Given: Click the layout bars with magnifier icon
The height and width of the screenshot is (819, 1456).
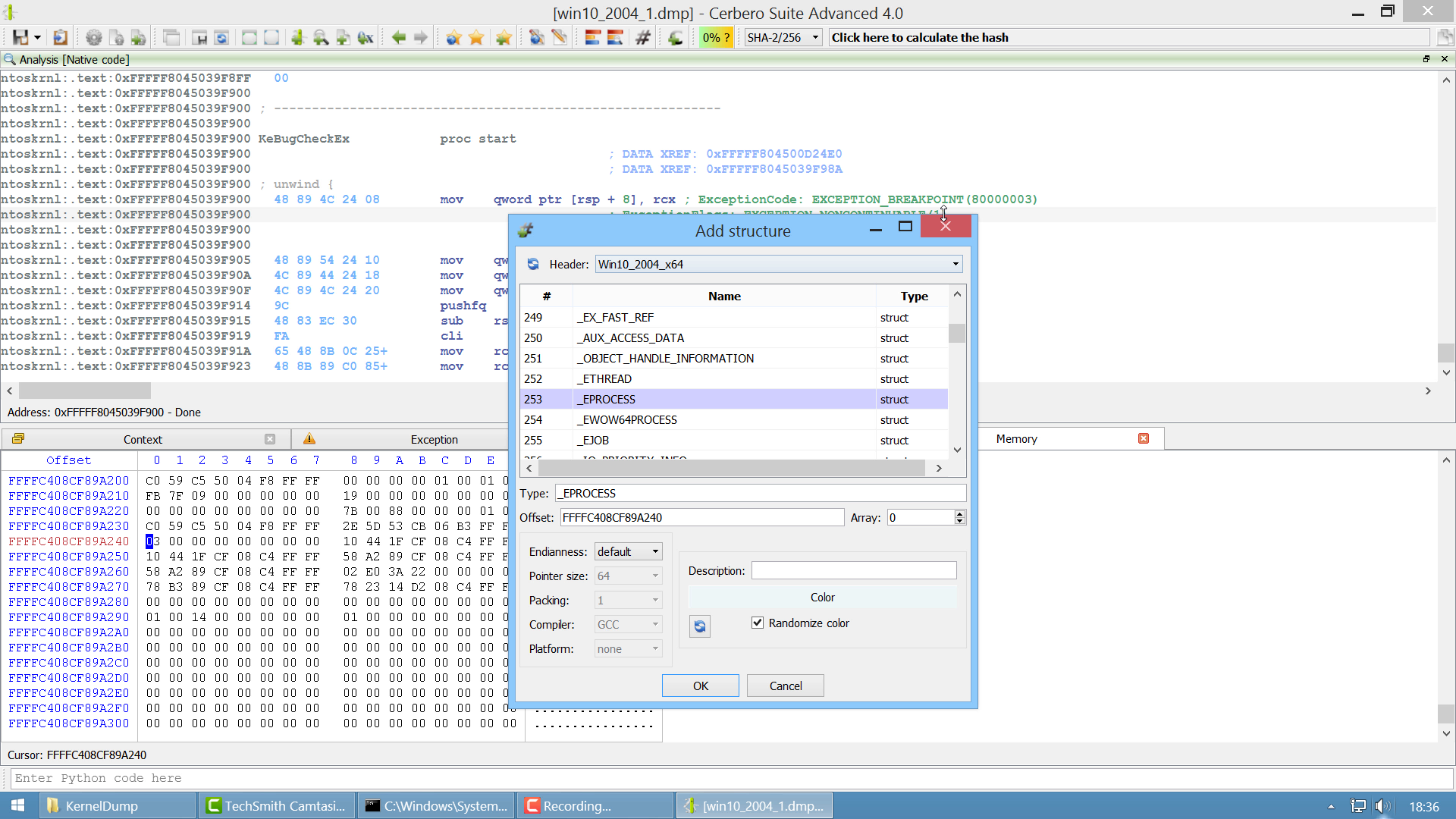Looking at the screenshot, I should (615, 37).
